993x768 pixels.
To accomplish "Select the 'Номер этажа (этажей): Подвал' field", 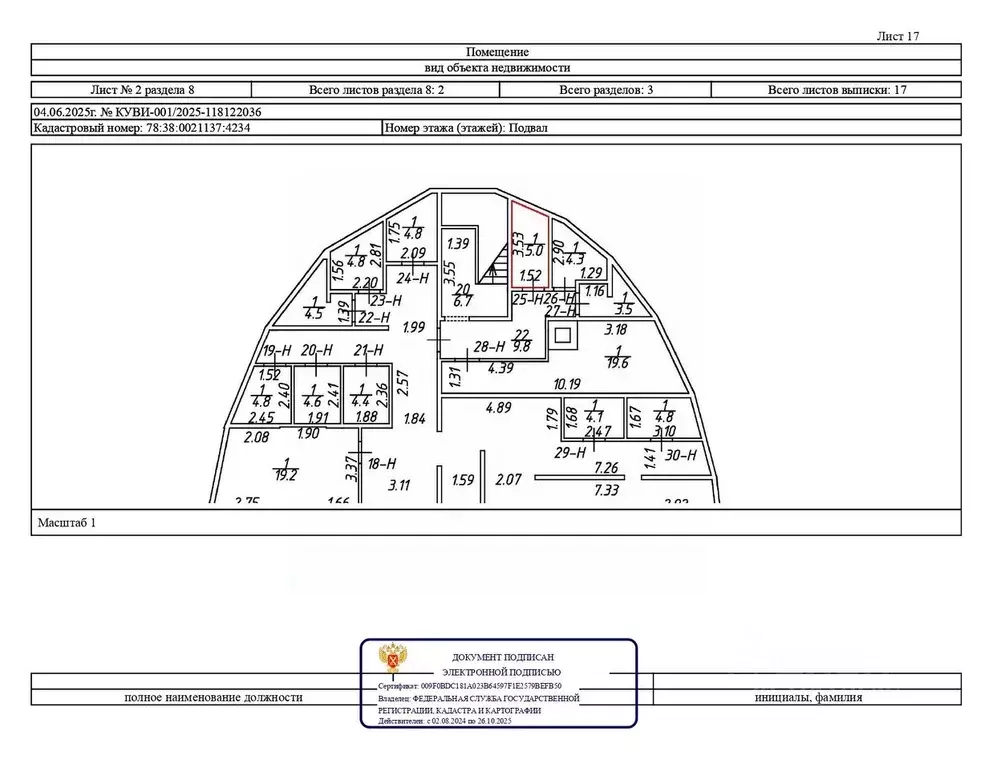I will click(x=467, y=128).
